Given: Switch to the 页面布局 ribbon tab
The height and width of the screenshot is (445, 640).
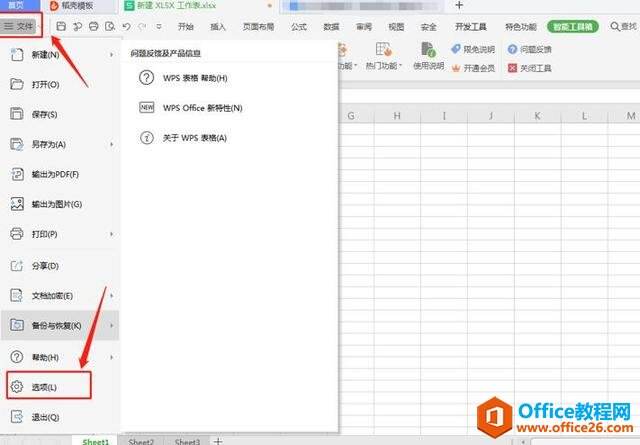Looking at the screenshot, I should (x=258, y=27).
